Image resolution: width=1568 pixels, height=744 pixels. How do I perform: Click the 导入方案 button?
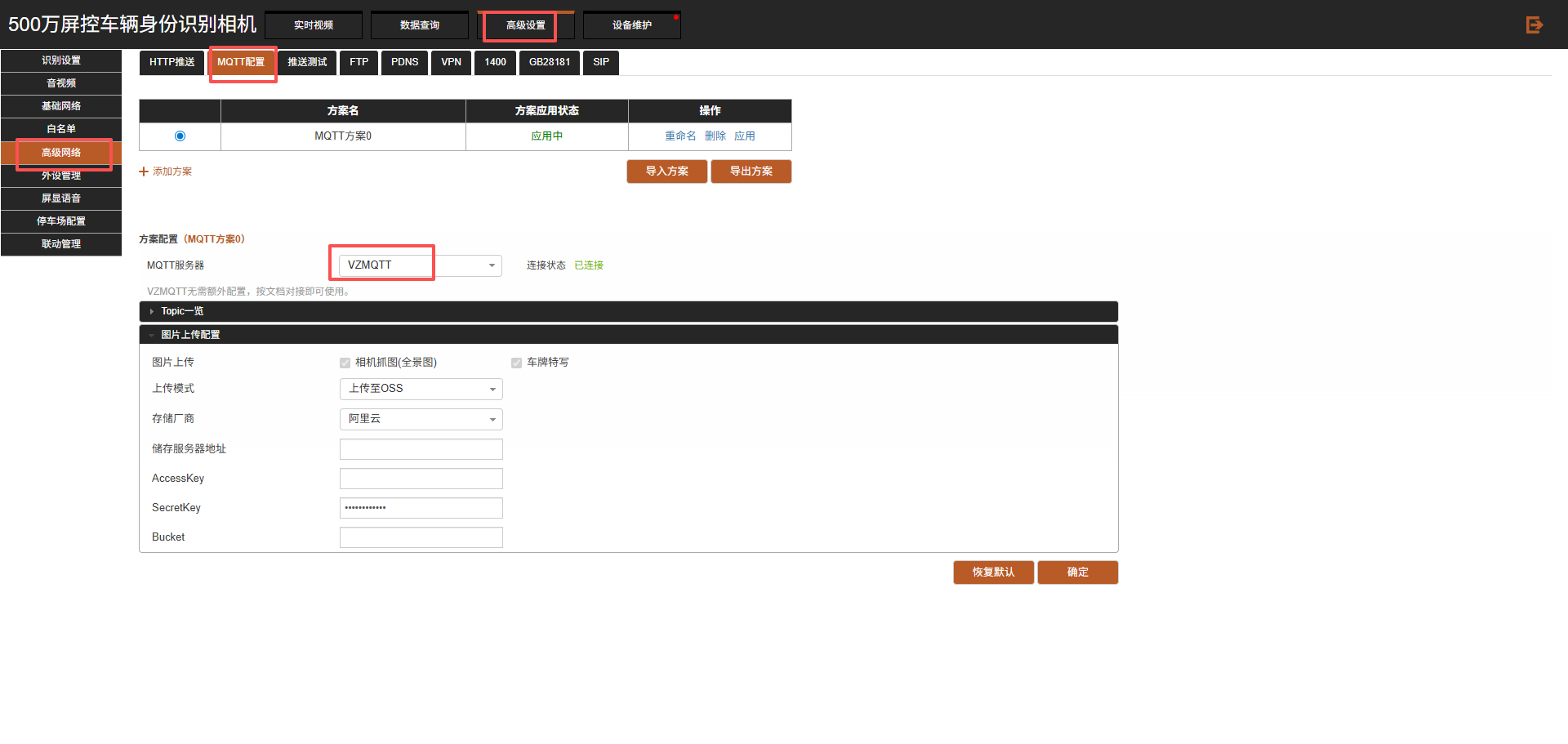tap(667, 172)
